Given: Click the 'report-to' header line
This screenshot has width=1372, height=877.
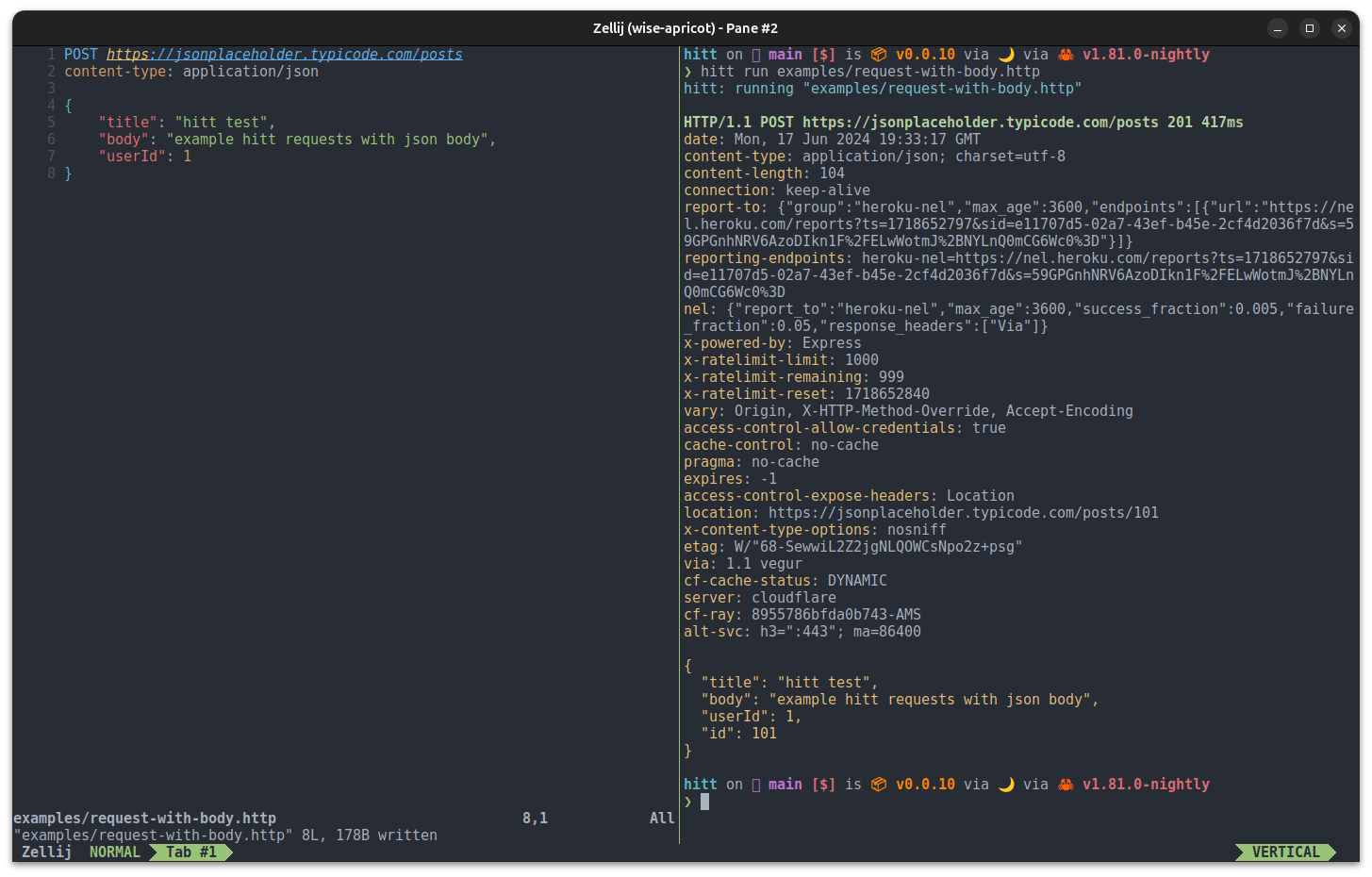Looking at the screenshot, I should (1018, 224).
